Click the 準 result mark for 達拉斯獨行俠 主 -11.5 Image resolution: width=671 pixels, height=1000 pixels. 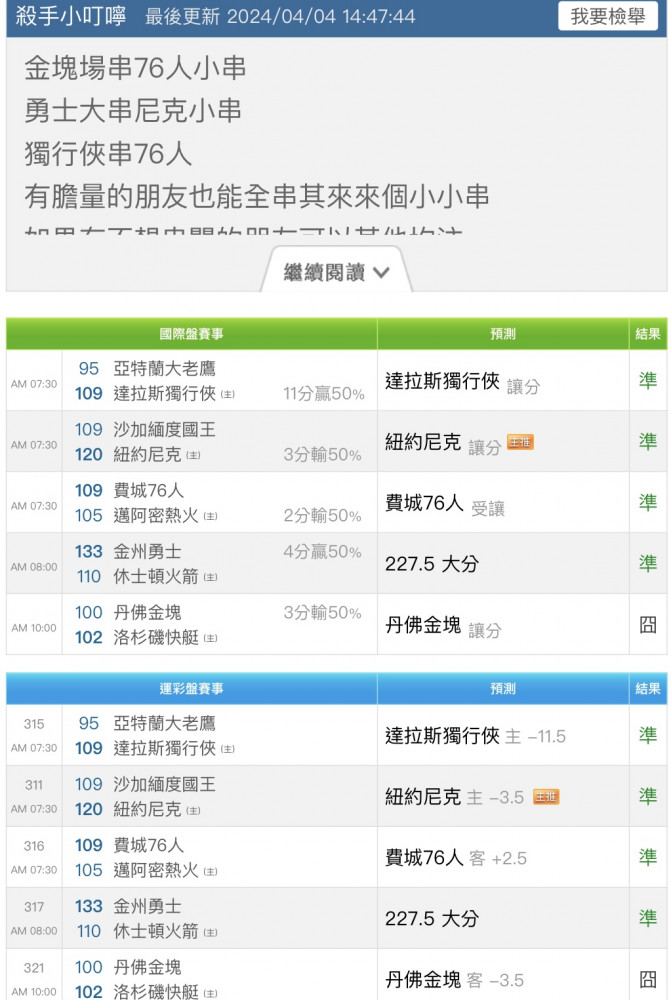pyautogui.click(x=647, y=735)
